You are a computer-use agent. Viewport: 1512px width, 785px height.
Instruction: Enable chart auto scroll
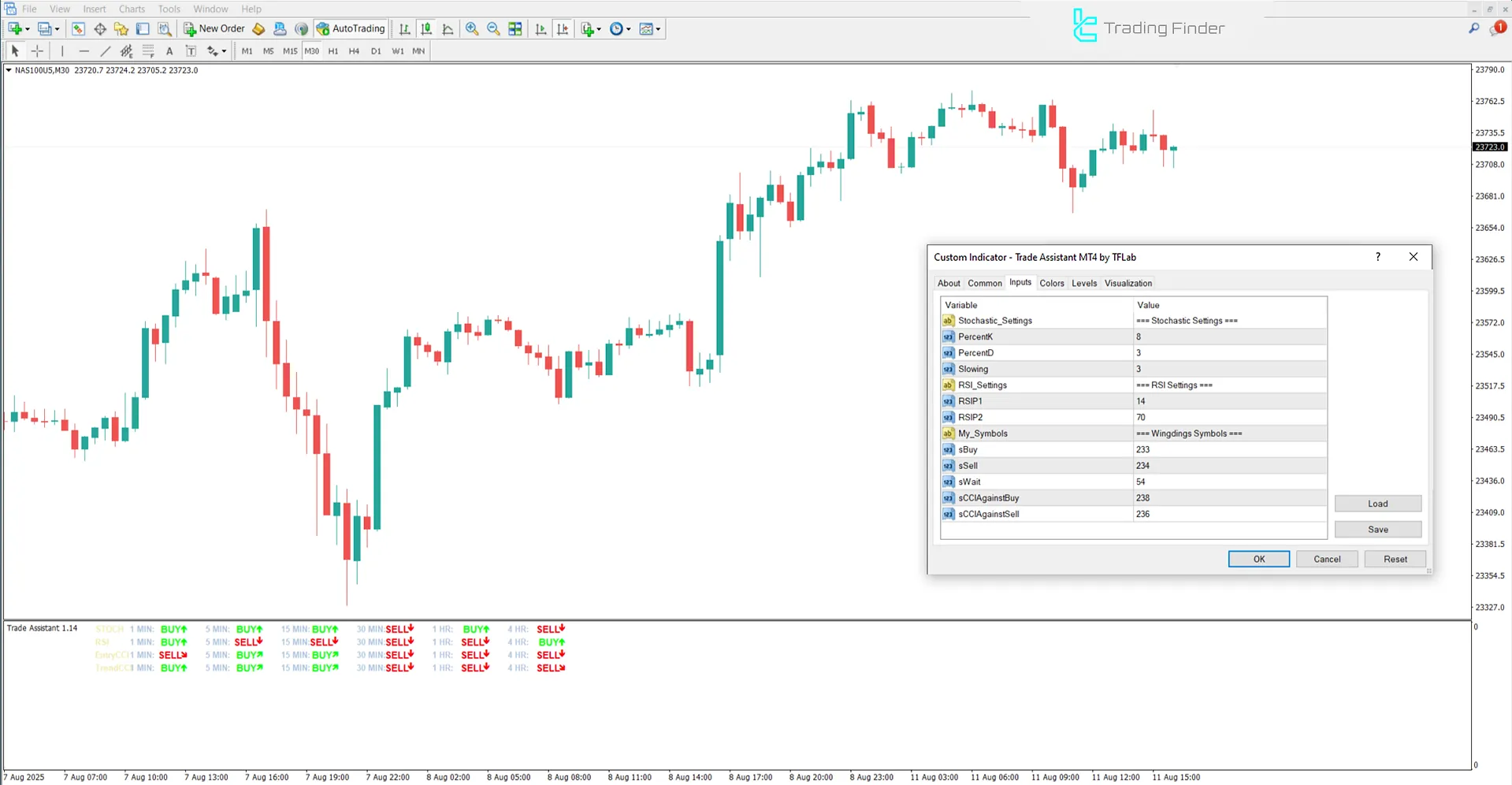tap(541, 28)
